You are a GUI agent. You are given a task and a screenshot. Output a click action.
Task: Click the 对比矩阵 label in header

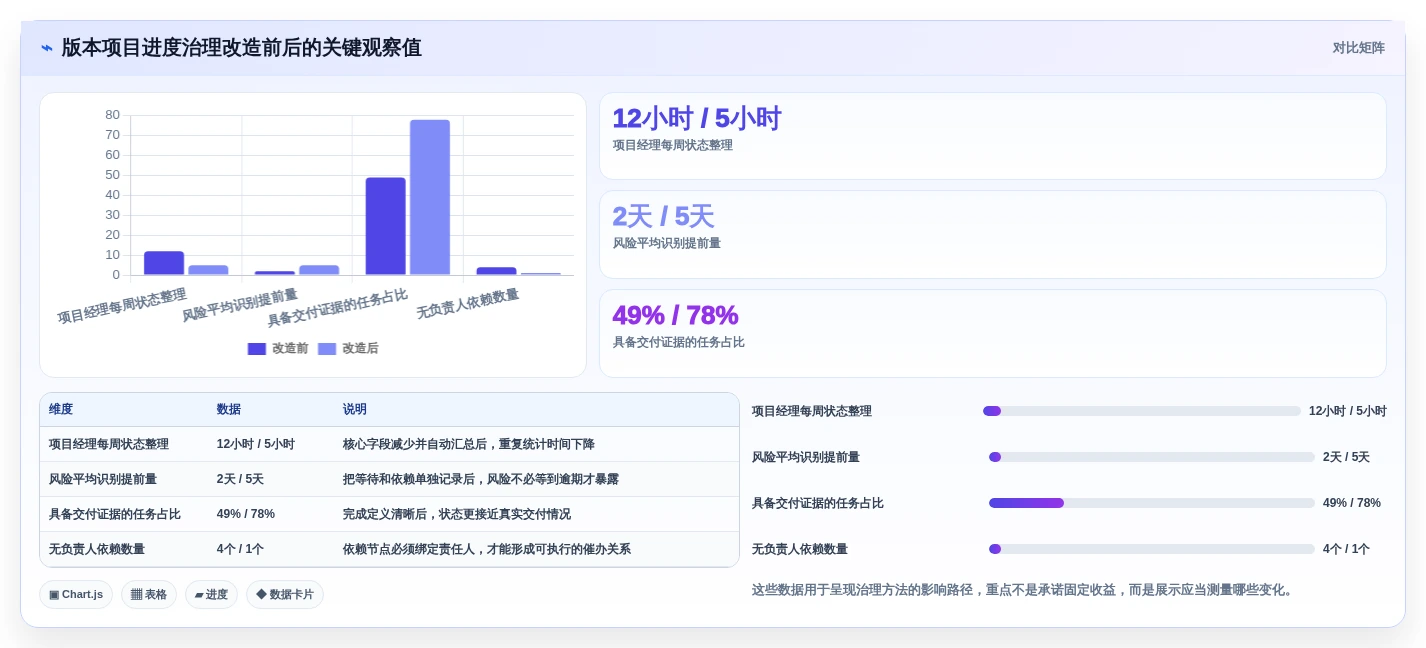pos(1358,48)
